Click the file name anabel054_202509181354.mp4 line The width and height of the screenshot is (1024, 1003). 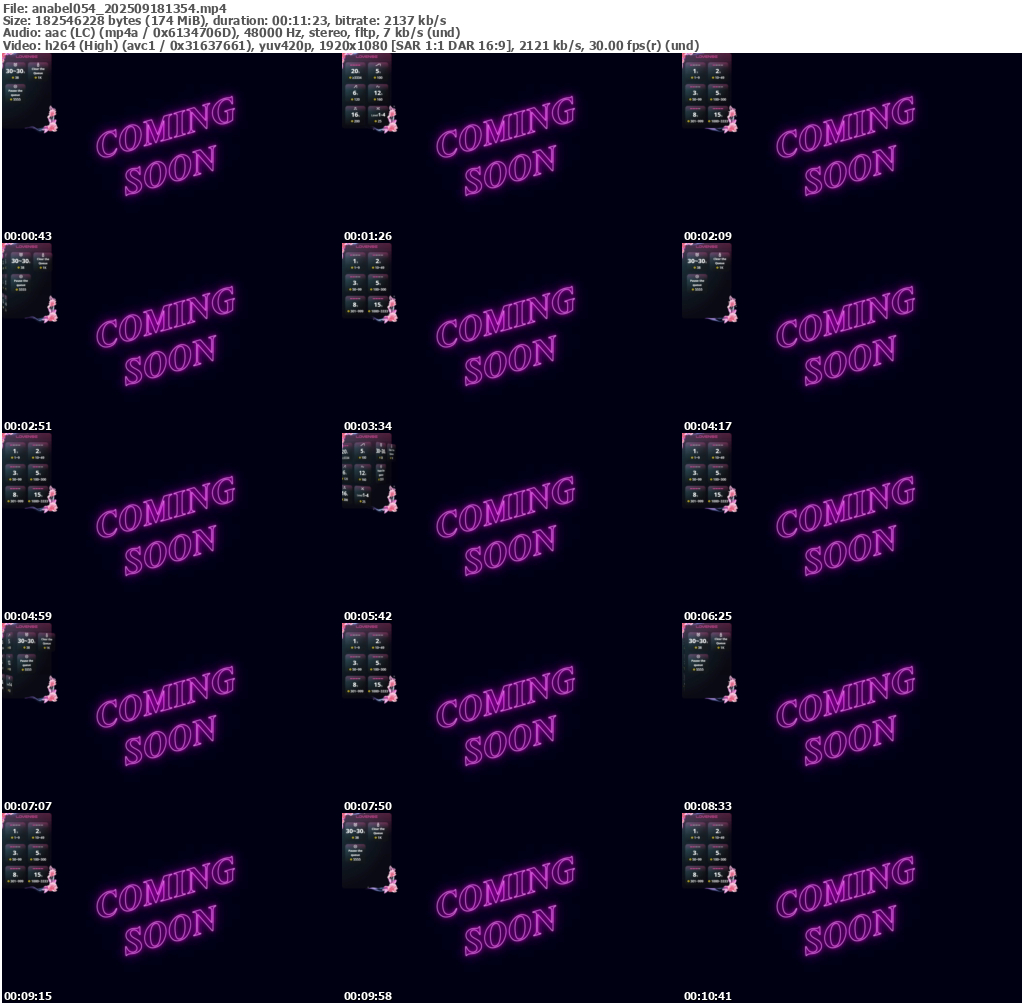tap(115, 8)
